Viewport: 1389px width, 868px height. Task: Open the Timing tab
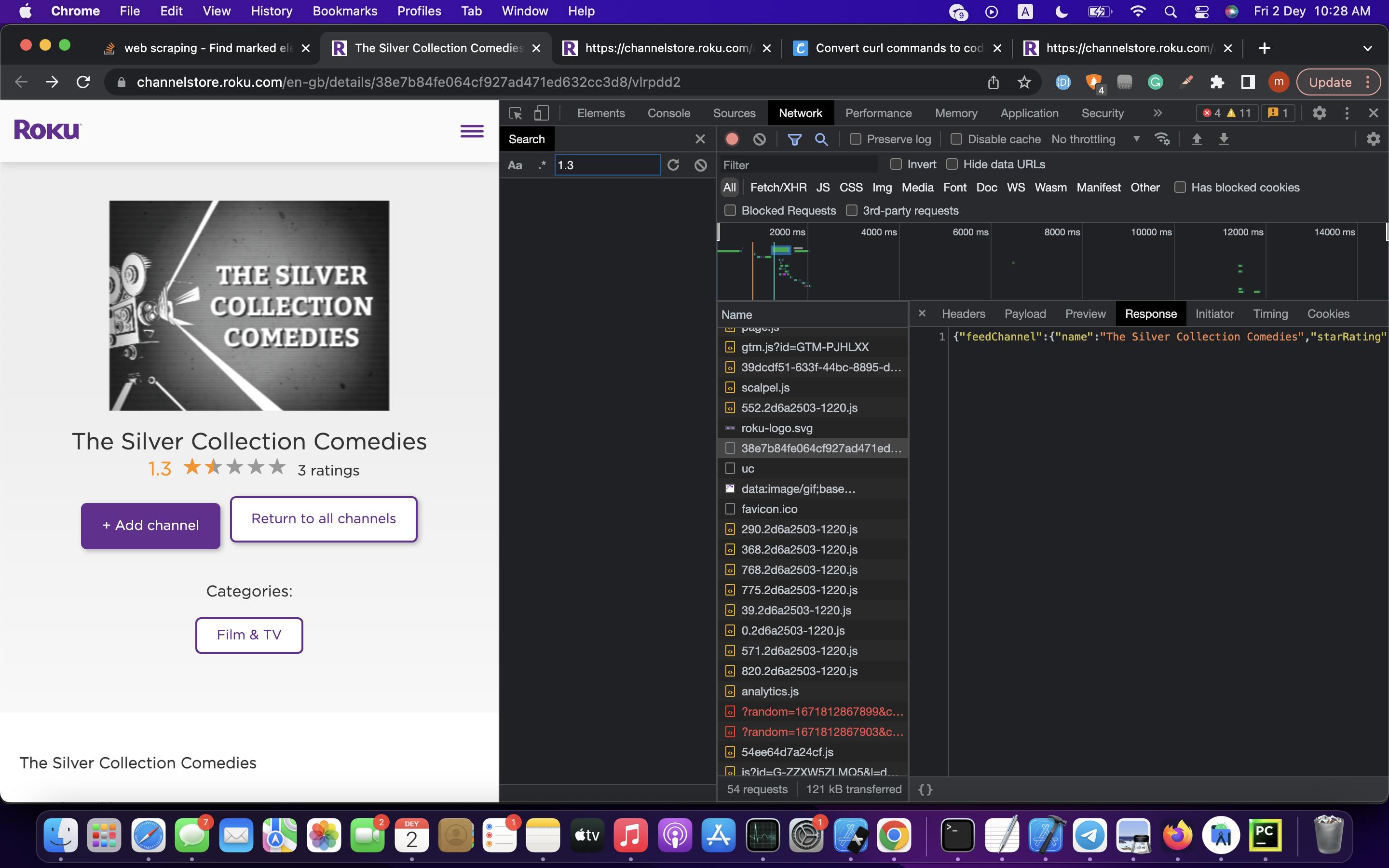(x=1270, y=313)
